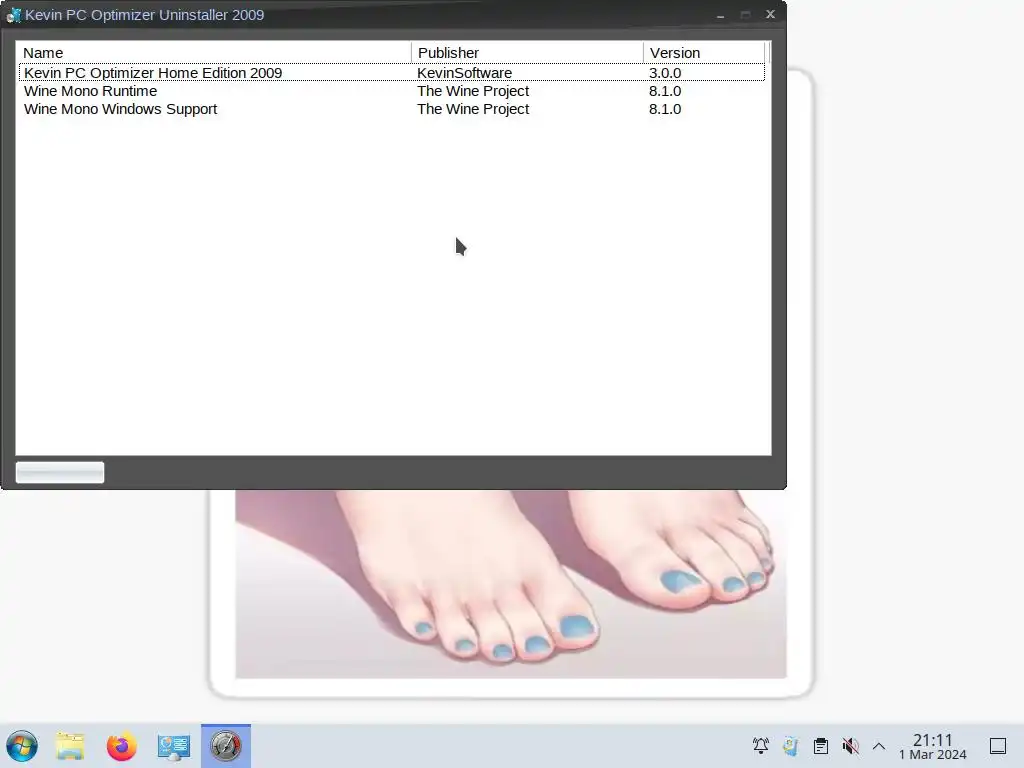Close the Kevin PC Optimizer Uninstaller window

tap(771, 14)
